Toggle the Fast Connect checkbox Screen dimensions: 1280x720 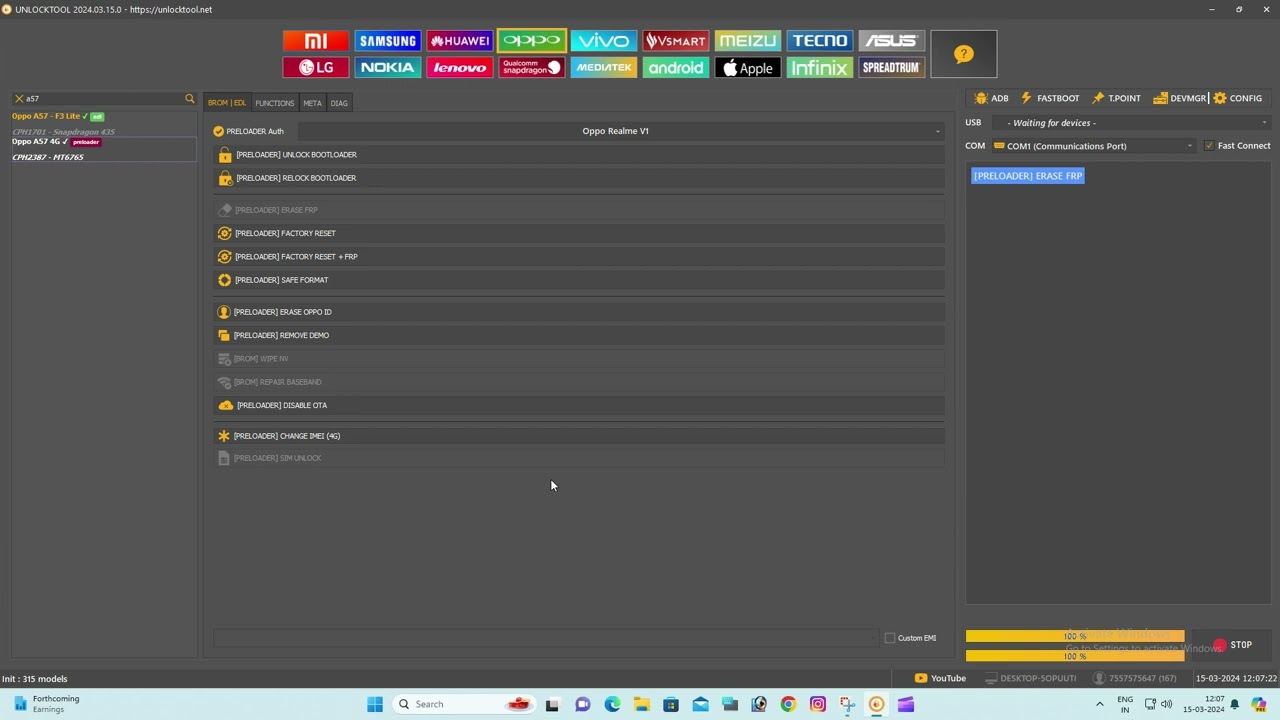[1209, 146]
